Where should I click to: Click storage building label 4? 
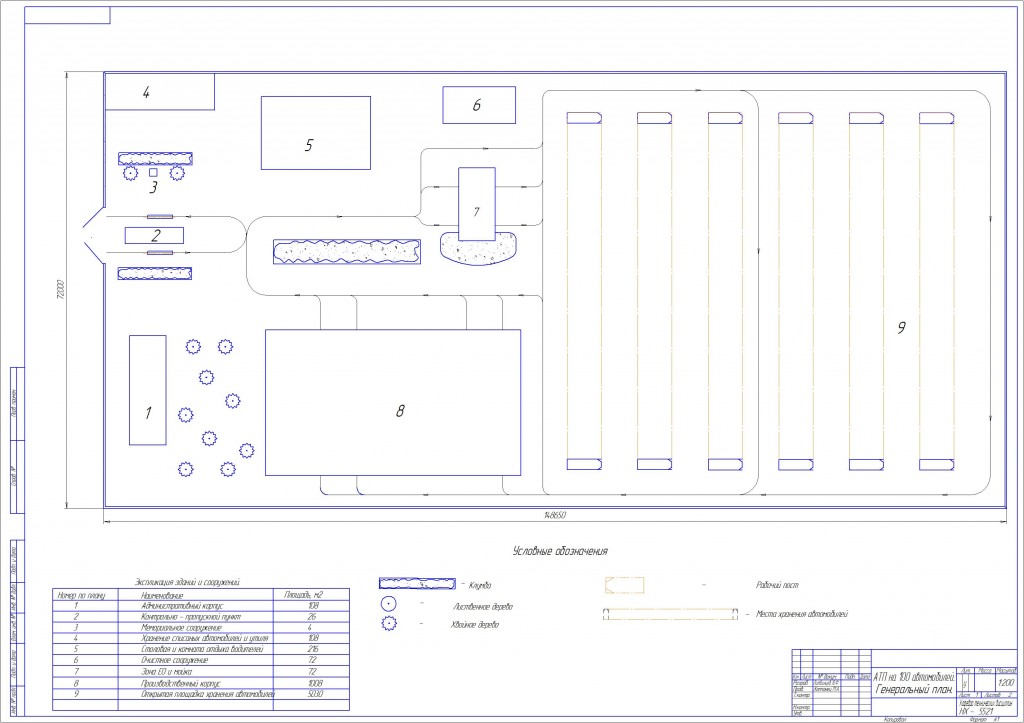pos(146,92)
